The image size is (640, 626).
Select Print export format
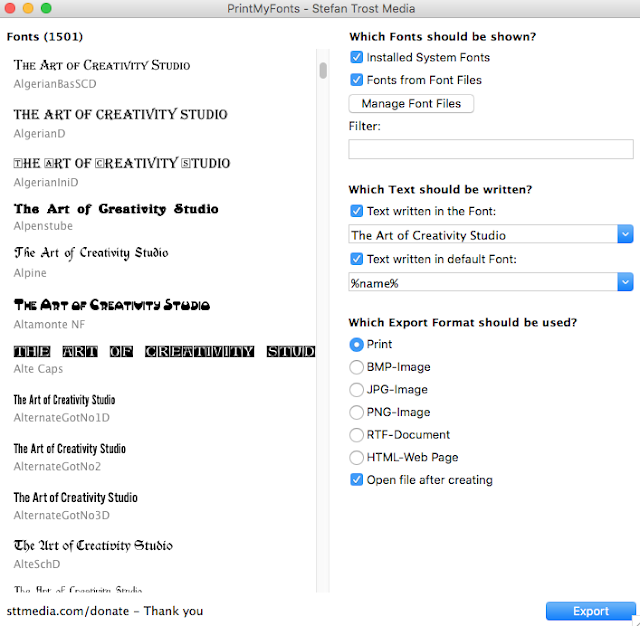[356, 344]
